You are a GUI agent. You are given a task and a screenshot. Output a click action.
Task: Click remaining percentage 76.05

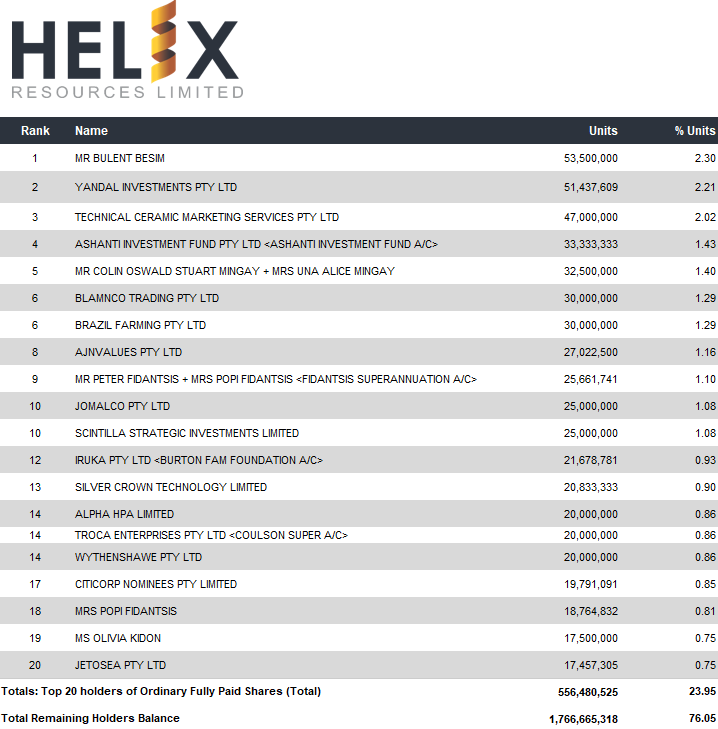(x=702, y=718)
